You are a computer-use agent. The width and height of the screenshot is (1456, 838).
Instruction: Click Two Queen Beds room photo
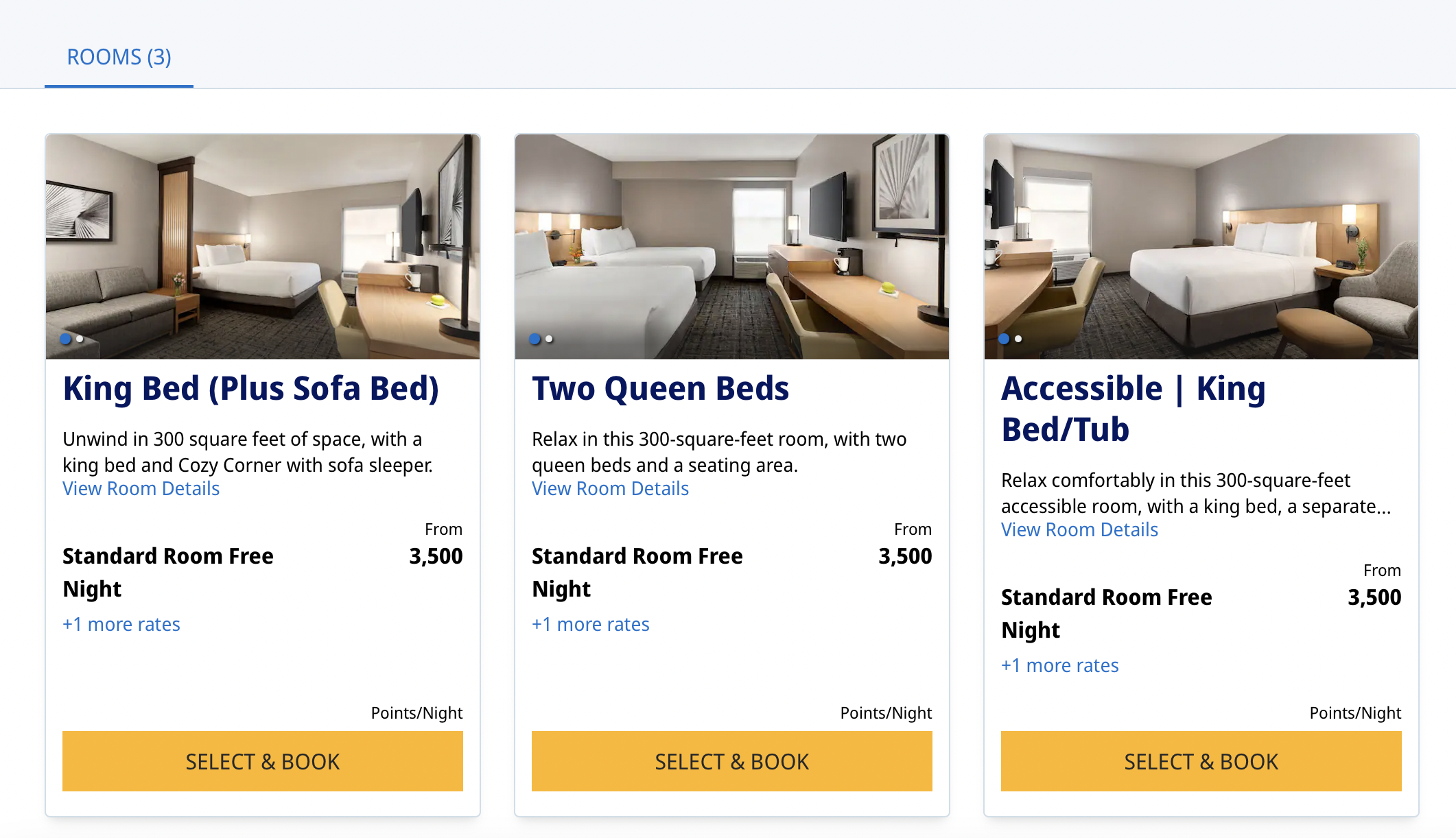[x=731, y=246]
